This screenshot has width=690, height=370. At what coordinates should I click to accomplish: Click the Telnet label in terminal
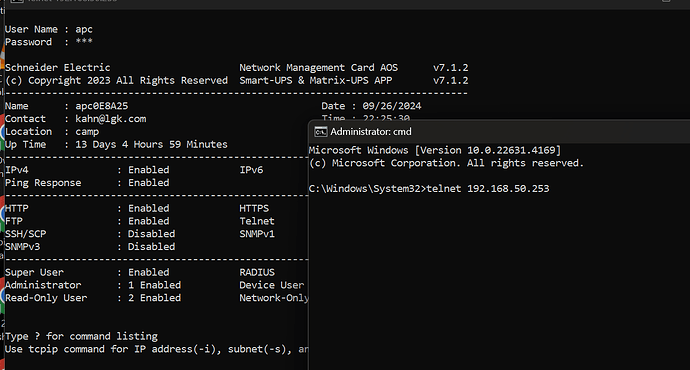point(257,221)
